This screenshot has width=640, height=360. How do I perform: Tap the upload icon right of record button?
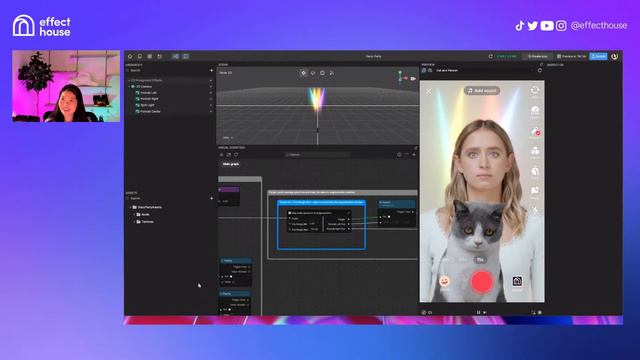[517, 281]
